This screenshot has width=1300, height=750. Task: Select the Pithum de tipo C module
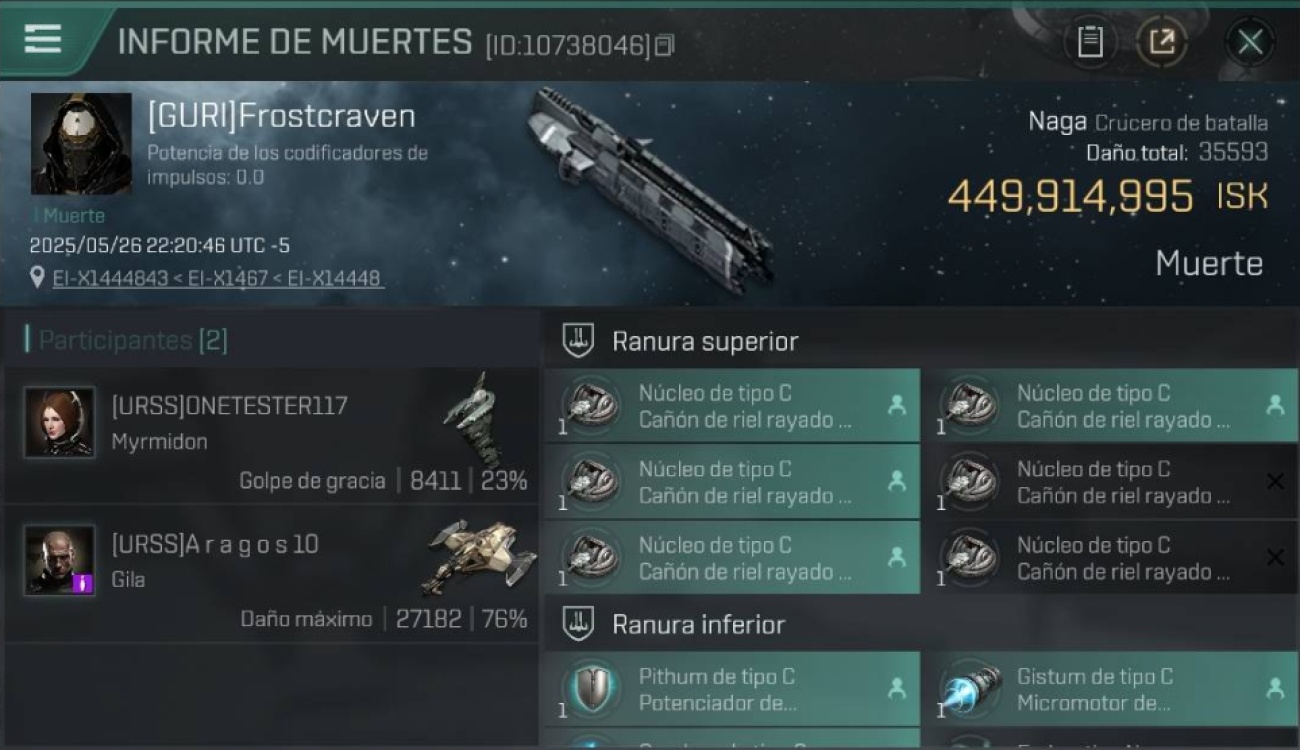[732, 689]
